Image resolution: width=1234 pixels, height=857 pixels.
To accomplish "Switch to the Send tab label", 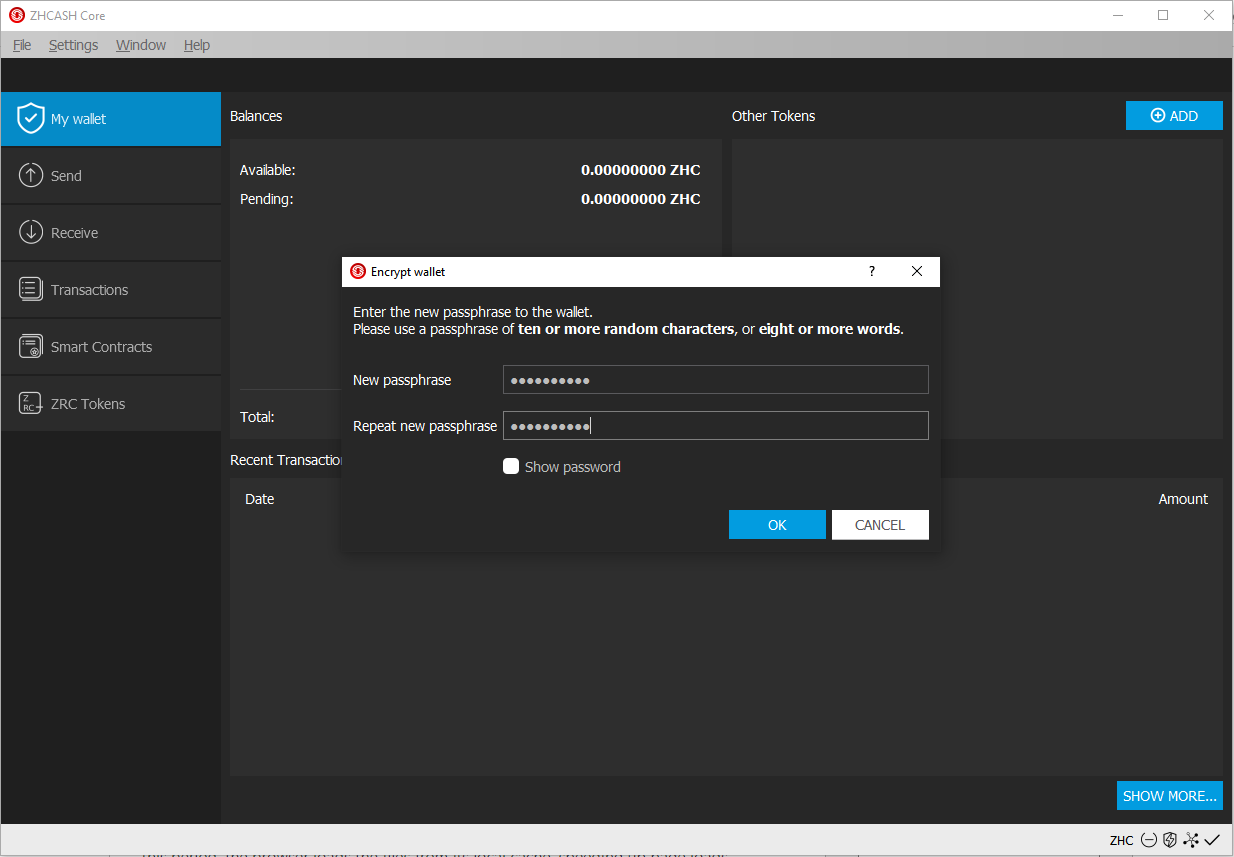I will (x=66, y=176).
